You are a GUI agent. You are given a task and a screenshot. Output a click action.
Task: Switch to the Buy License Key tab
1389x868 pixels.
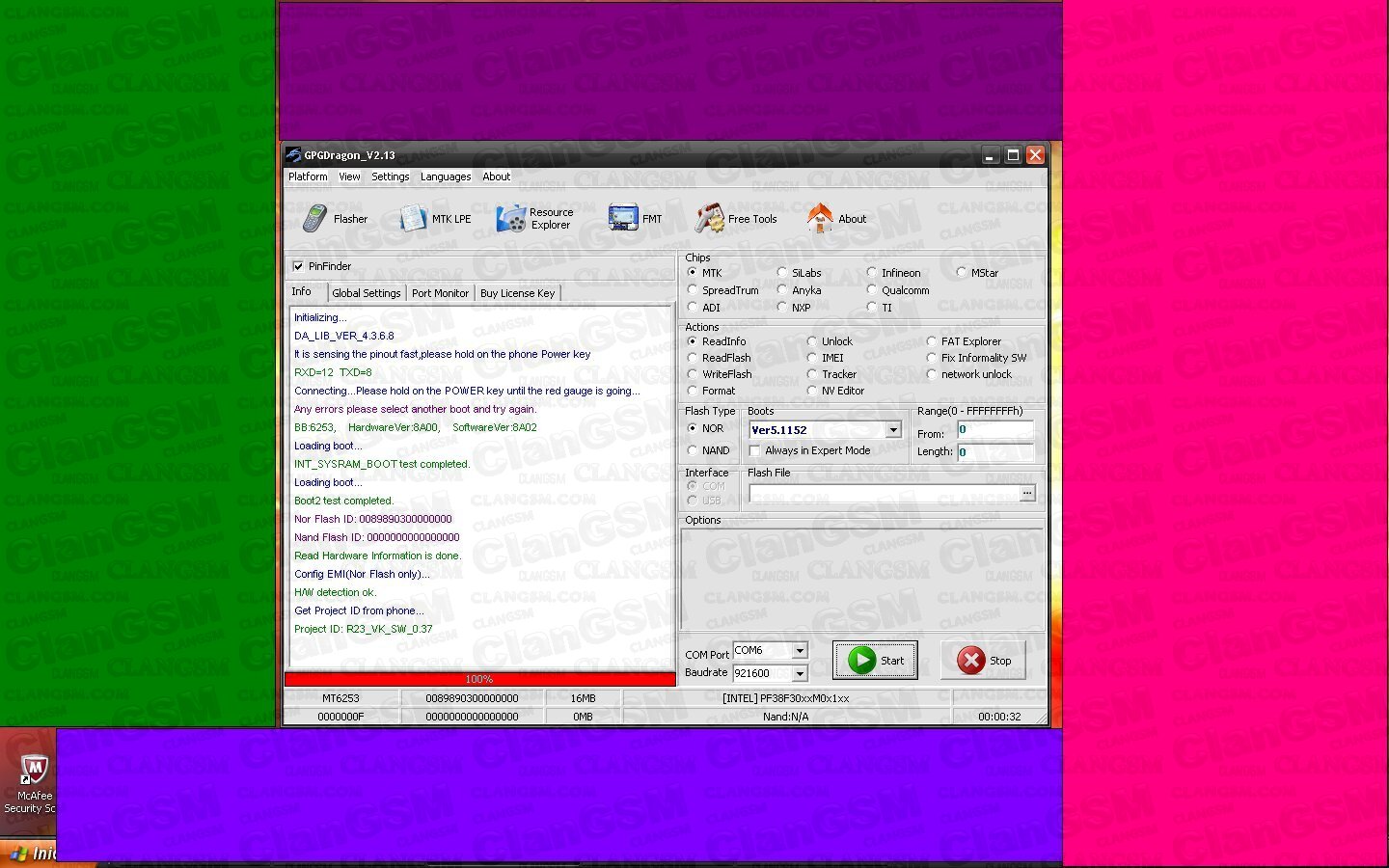tap(518, 293)
